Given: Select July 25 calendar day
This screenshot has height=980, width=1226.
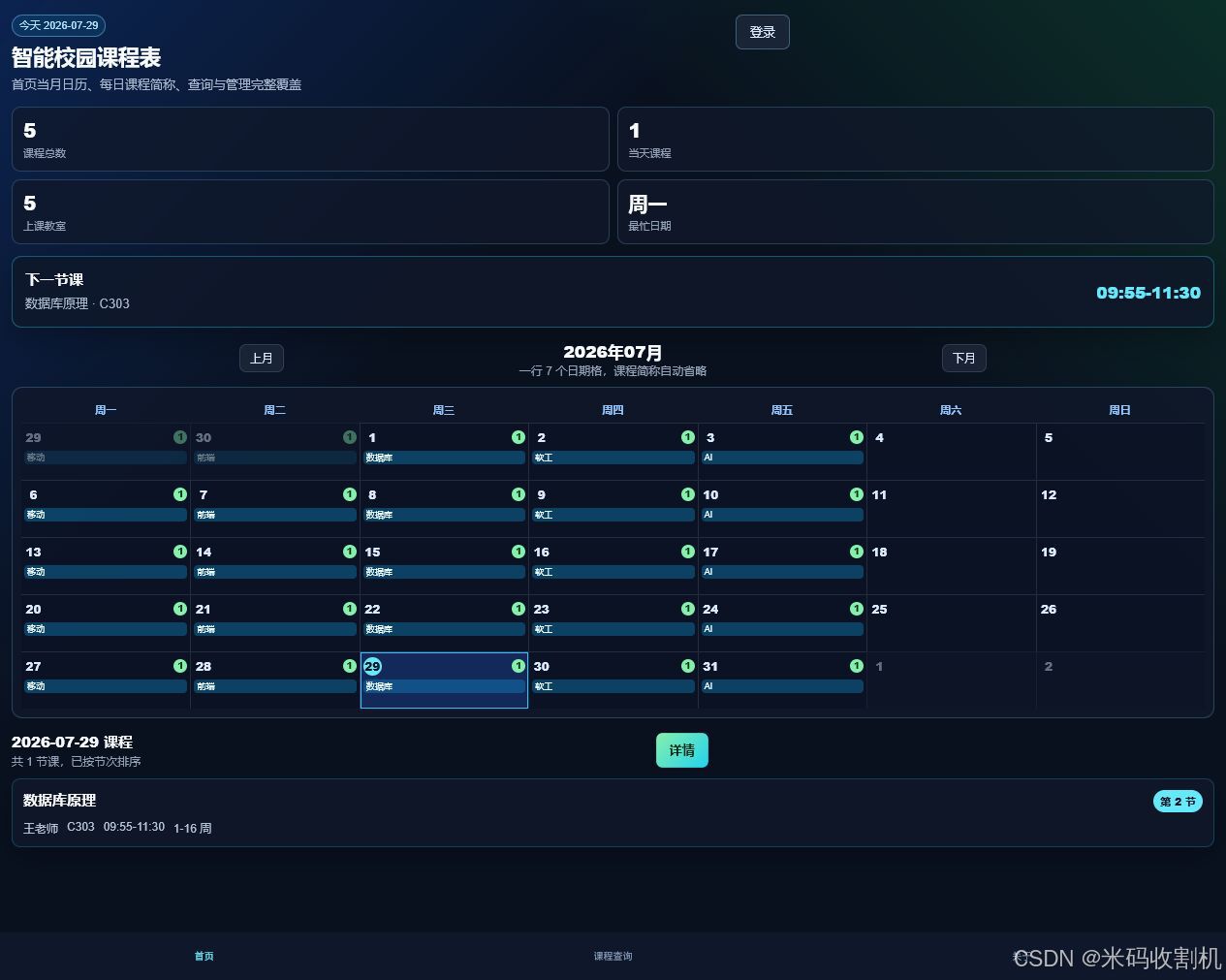Looking at the screenshot, I should 951,623.
